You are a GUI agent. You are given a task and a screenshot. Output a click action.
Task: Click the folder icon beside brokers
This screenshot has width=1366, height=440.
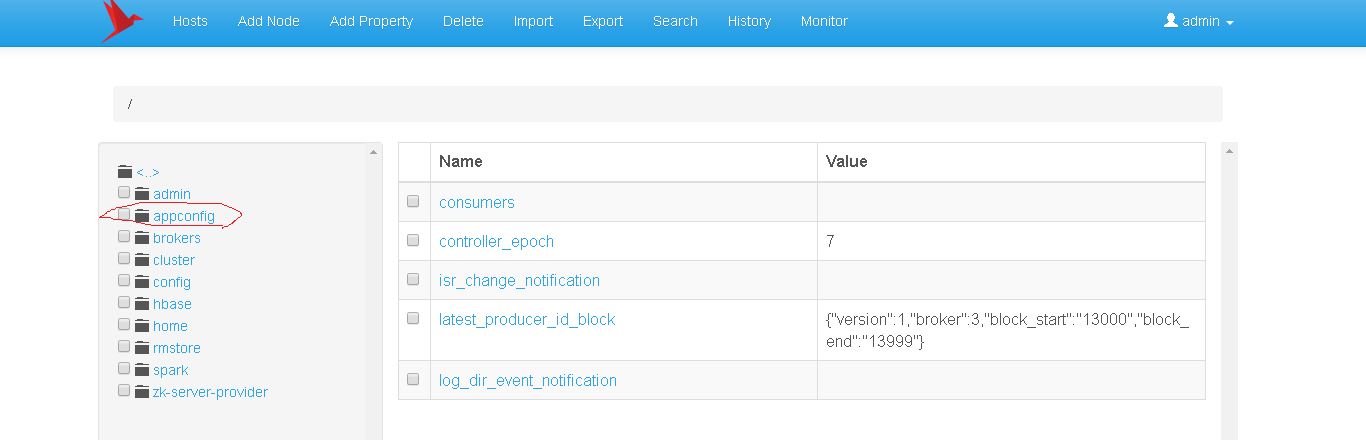(141, 238)
